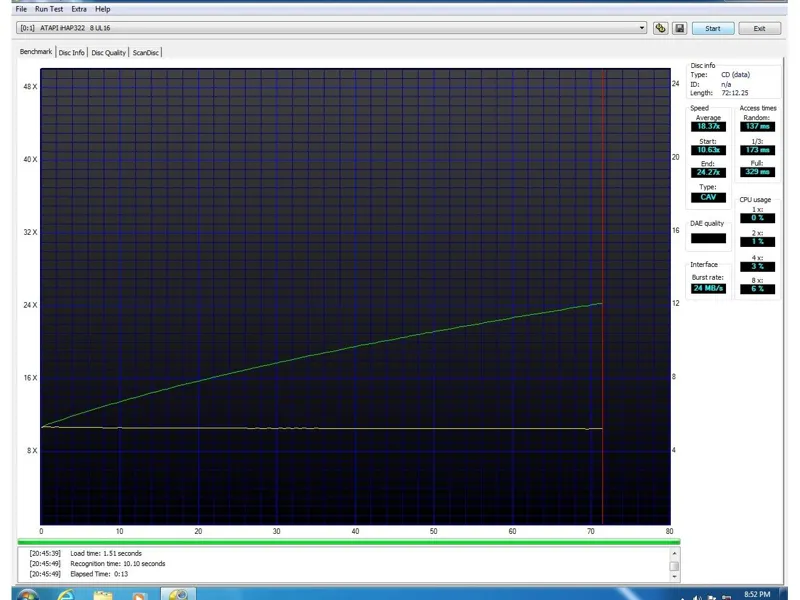Click the Recognition time log entry

click(97, 564)
